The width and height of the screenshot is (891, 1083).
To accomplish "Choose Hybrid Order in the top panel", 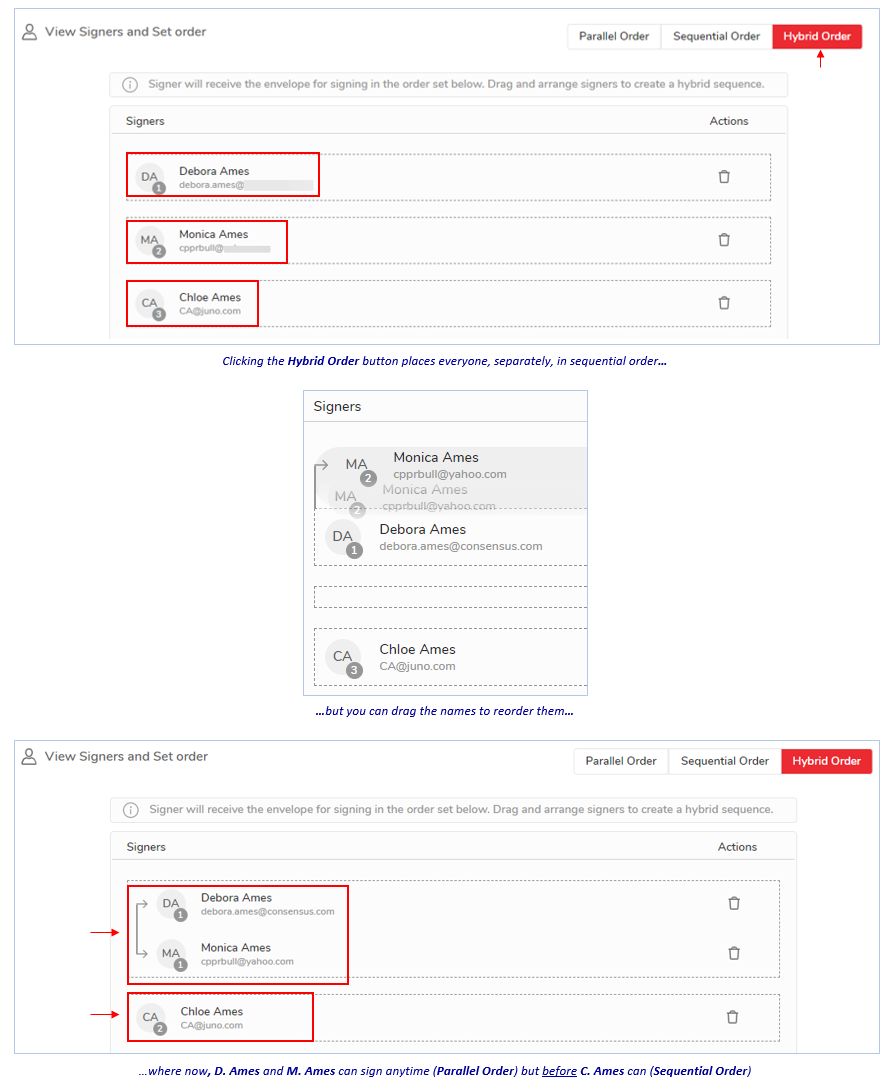I will pos(817,37).
